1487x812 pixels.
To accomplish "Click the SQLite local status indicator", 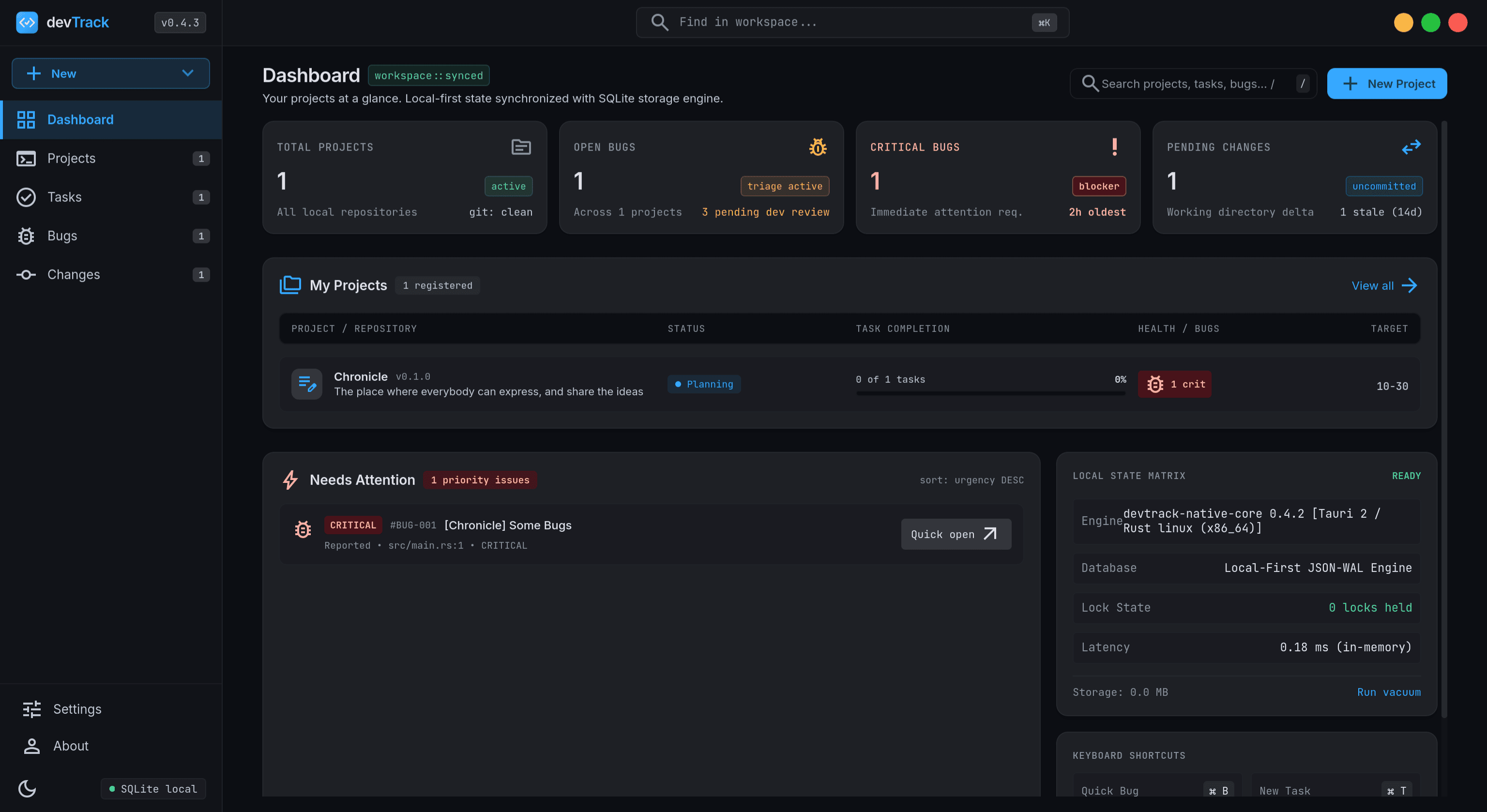I will click(x=153, y=788).
